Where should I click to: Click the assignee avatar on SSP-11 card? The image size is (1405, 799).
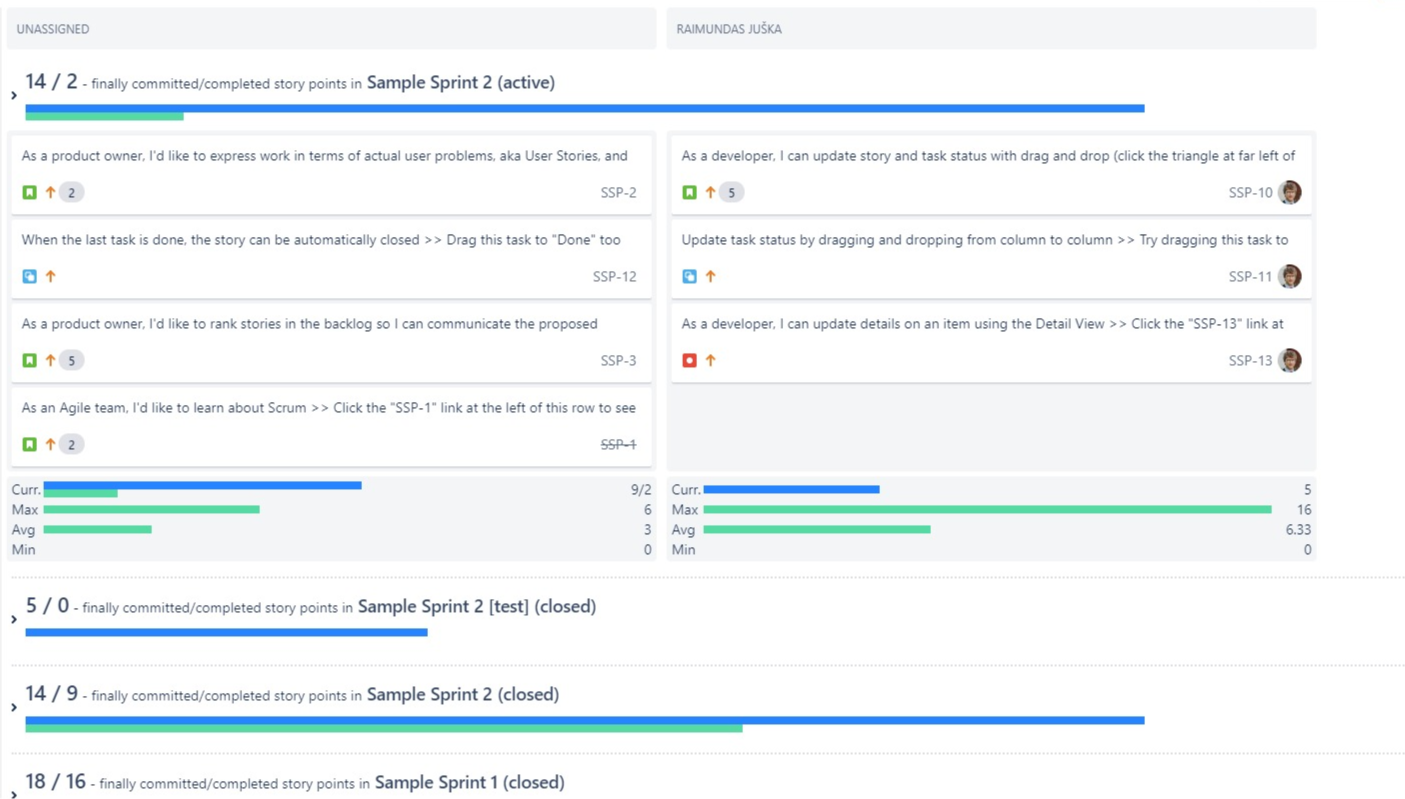click(1290, 276)
